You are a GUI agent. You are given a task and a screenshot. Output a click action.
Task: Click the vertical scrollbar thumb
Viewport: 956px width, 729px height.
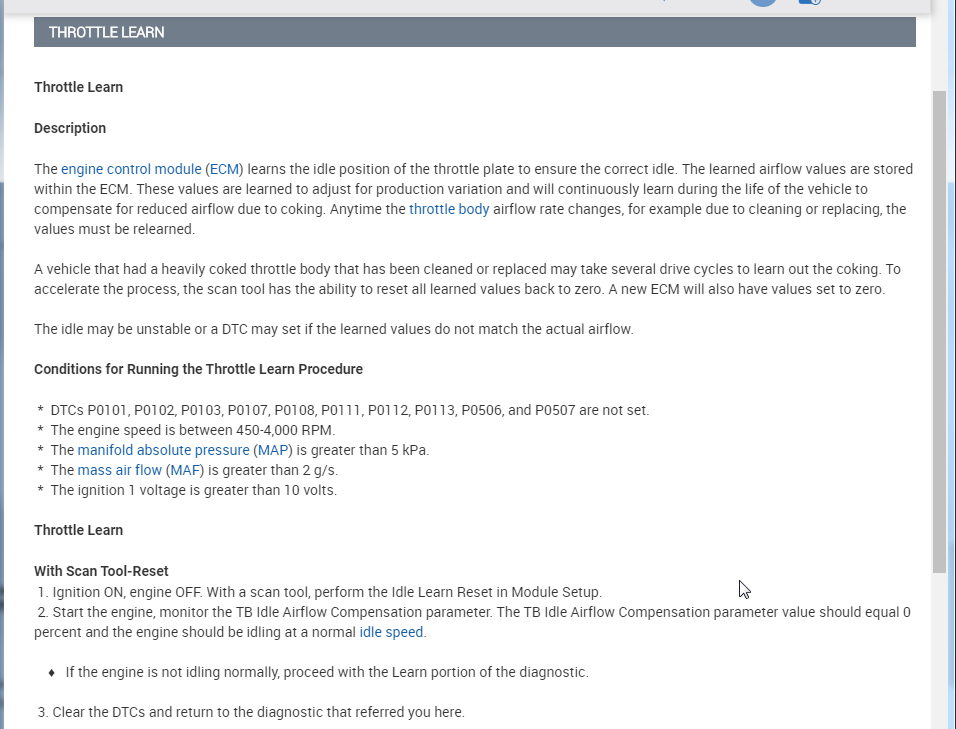coord(939,330)
